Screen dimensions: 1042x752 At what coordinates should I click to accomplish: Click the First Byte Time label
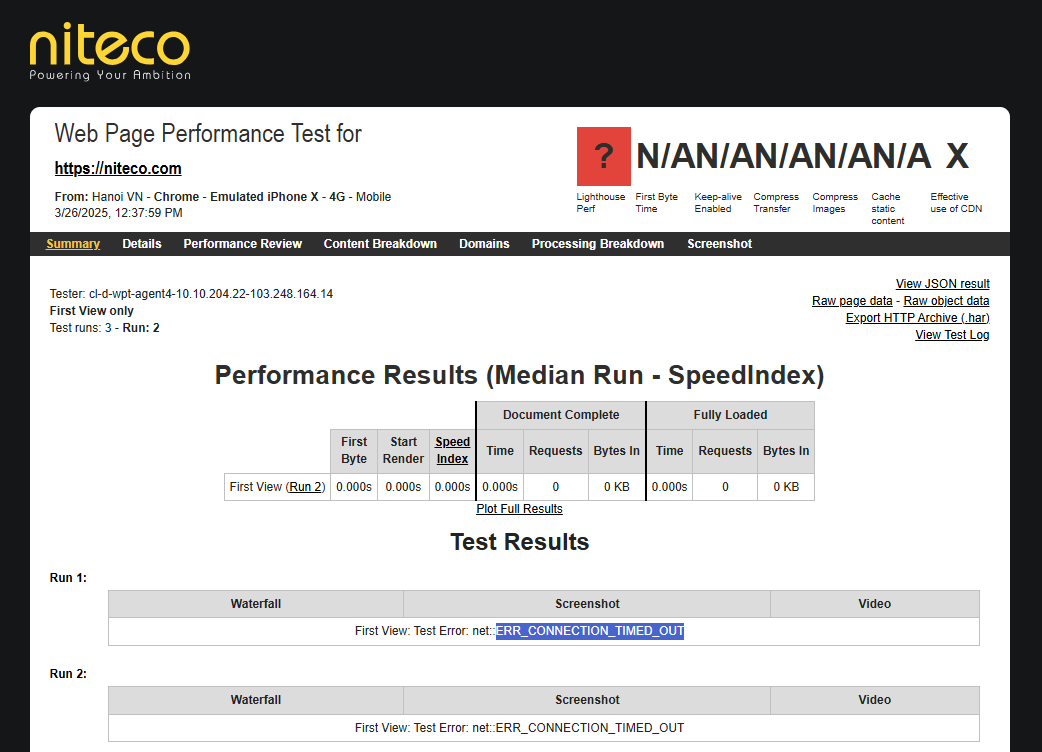[657, 203]
